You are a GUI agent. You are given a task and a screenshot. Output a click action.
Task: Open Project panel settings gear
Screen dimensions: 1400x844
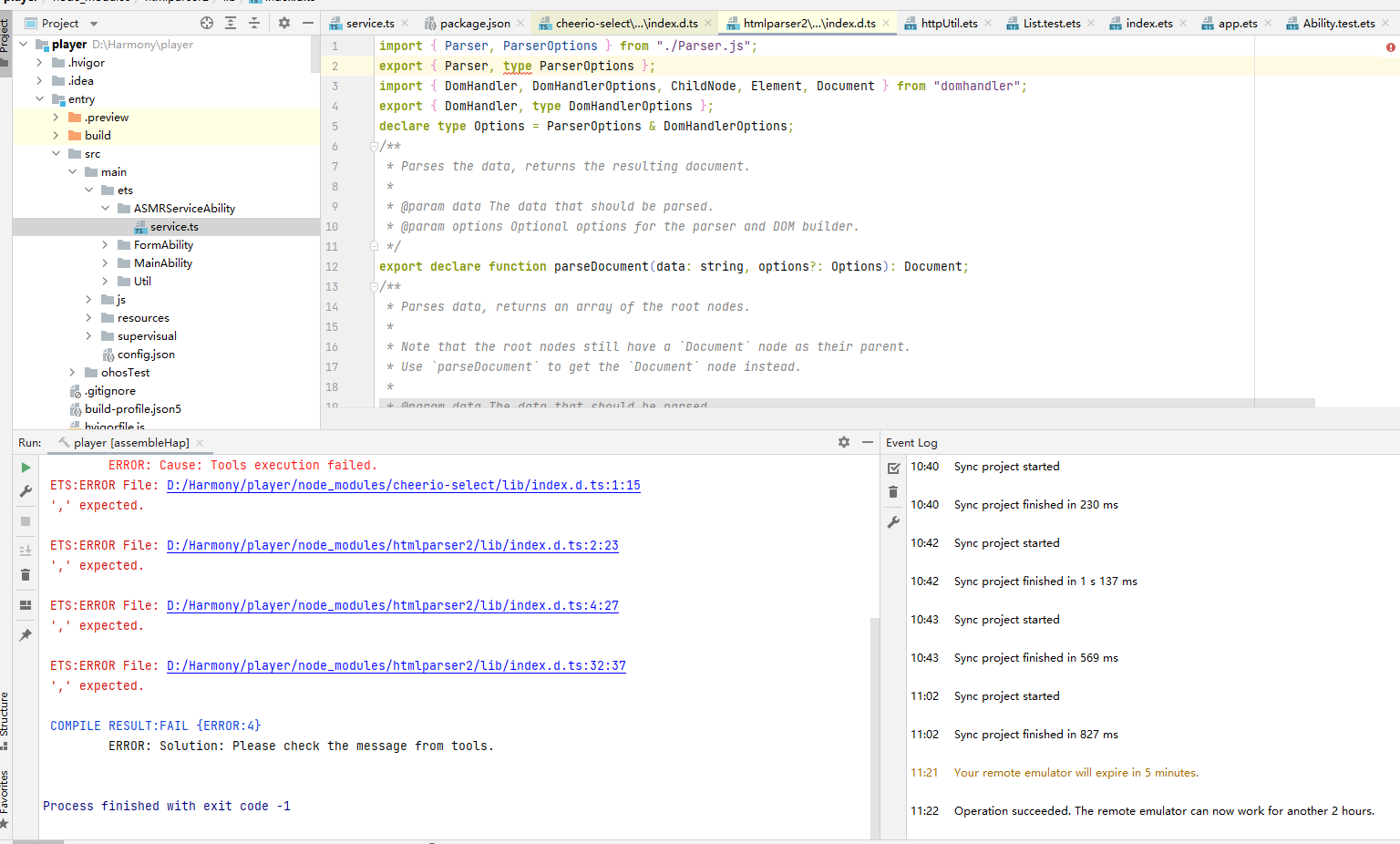pyautogui.click(x=284, y=23)
